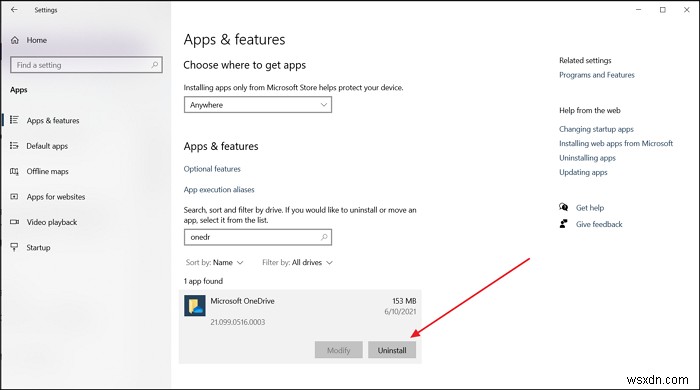Image resolution: width=700 pixels, height=390 pixels.
Task: Uninstall Microsoft OneDrive
Action: click(x=392, y=350)
